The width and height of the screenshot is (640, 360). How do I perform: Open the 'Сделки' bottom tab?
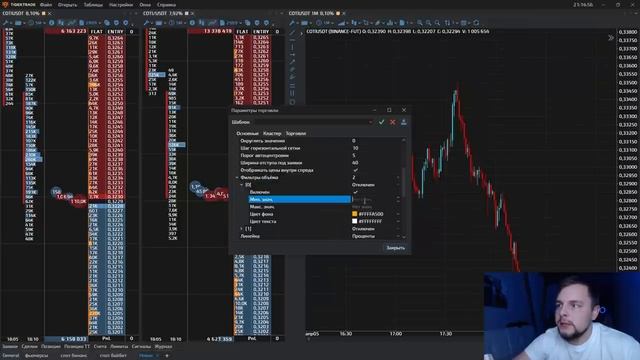pyautogui.click(x=29, y=347)
